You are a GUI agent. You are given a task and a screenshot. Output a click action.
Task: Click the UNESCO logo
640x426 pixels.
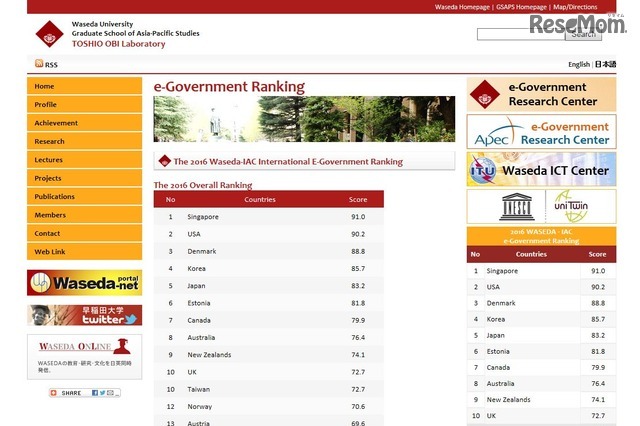click(516, 206)
